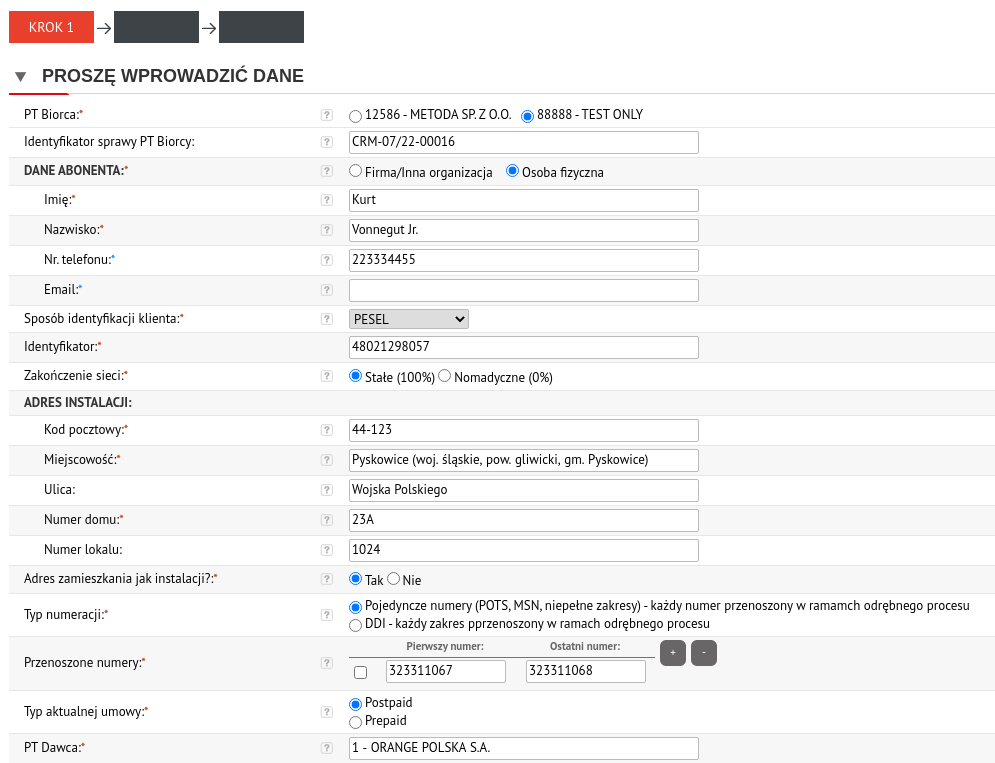This screenshot has height=763, width=995.
Task: Focus Ostatni numer field 323311068
Action: coord(586,671)
